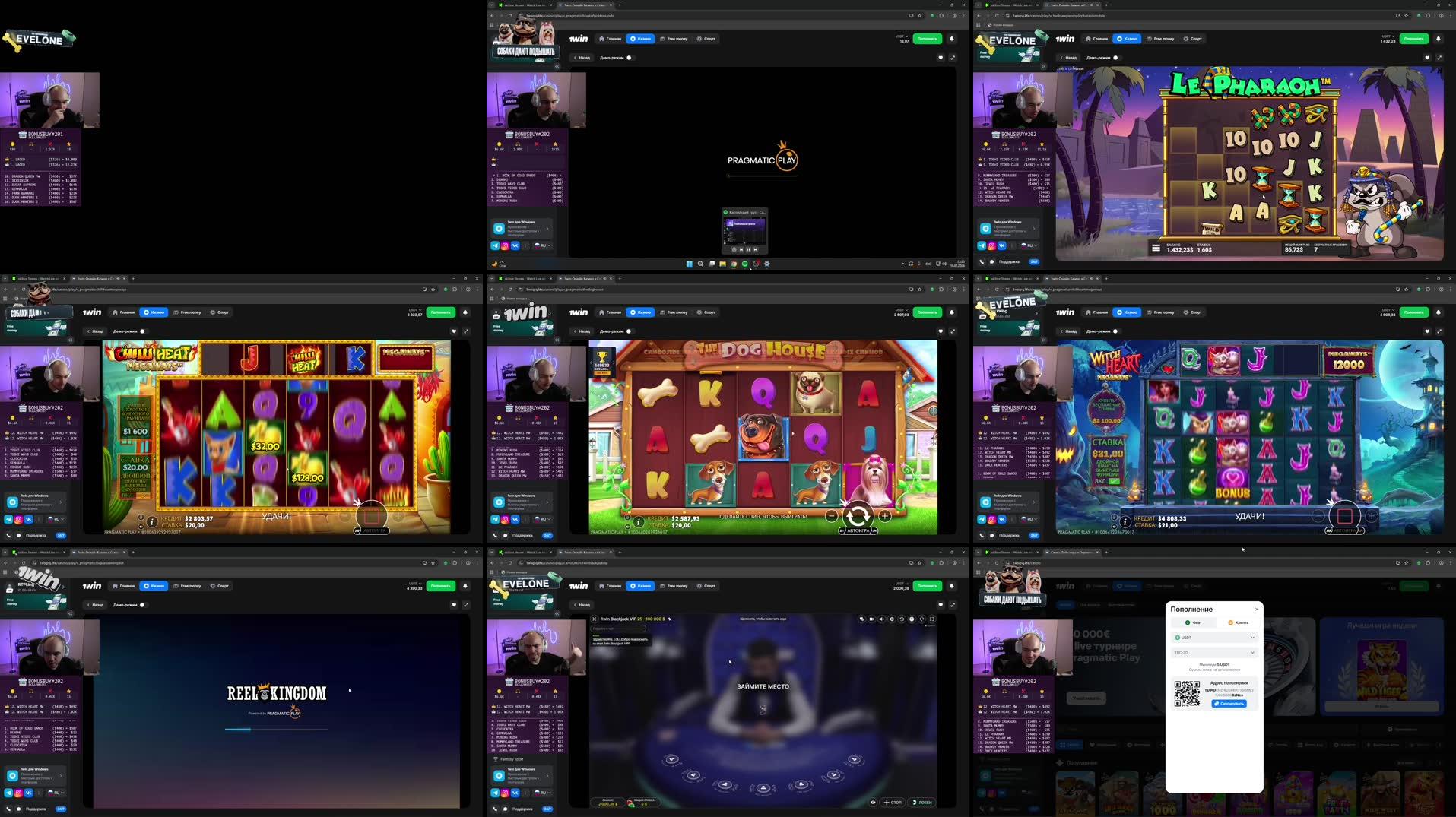1456x817 pixels.
Task: Expand the slot to fullscreen with arrows icon
Action: 953,331
